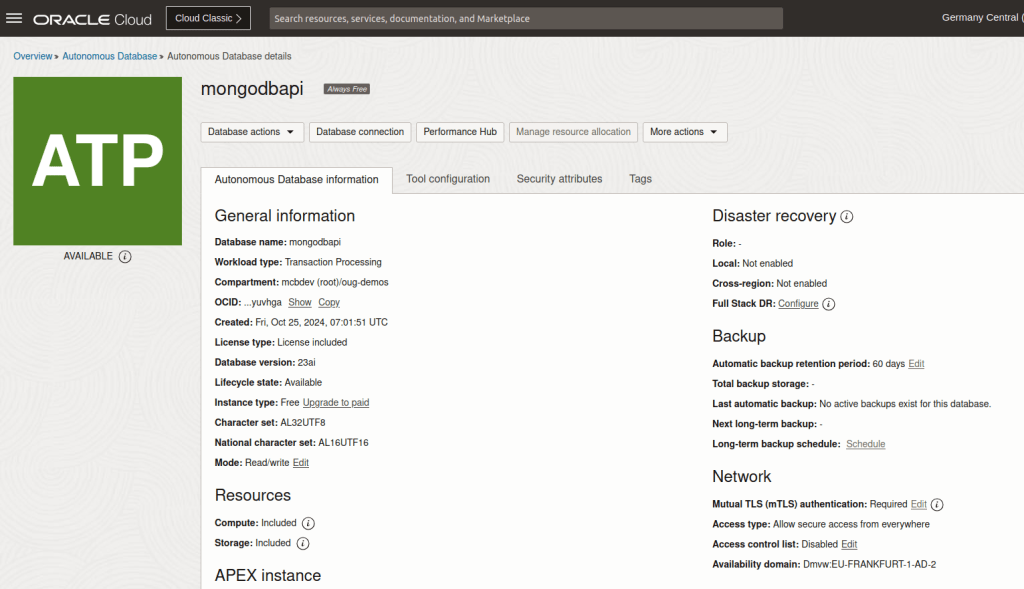The width and height of the screenshot is (1024, 589).
Task: Open the hamburger navigation menu
Action: click(x=15, y=18)
